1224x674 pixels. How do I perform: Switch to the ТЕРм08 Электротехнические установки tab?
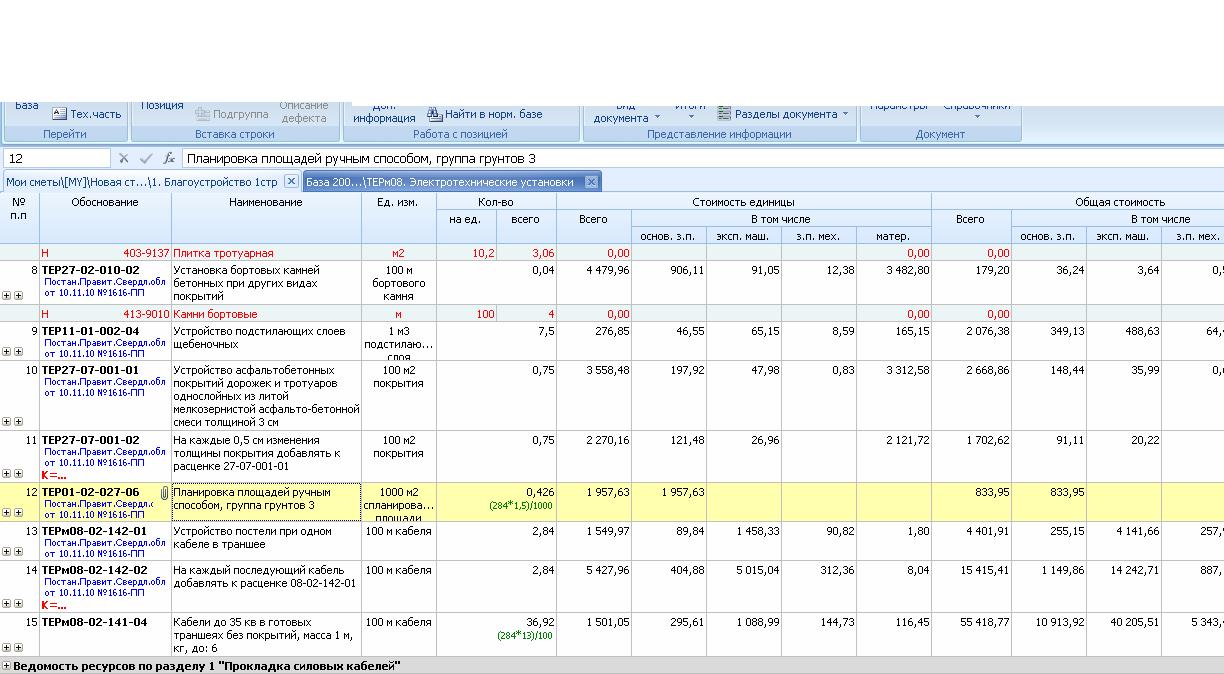pos(440,182)
